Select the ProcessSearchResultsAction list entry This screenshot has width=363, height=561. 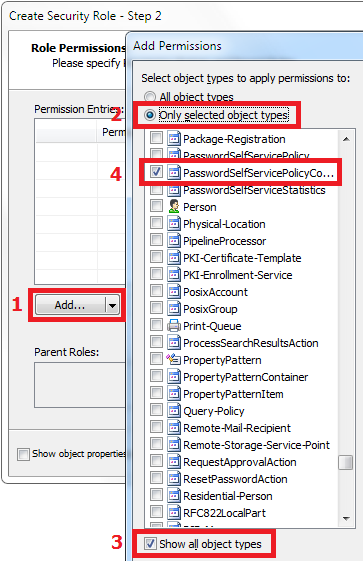coord(251,343)
